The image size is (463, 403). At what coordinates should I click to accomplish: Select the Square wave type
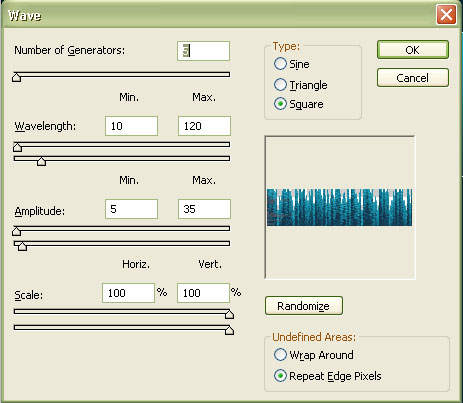[x=280, y=104]
